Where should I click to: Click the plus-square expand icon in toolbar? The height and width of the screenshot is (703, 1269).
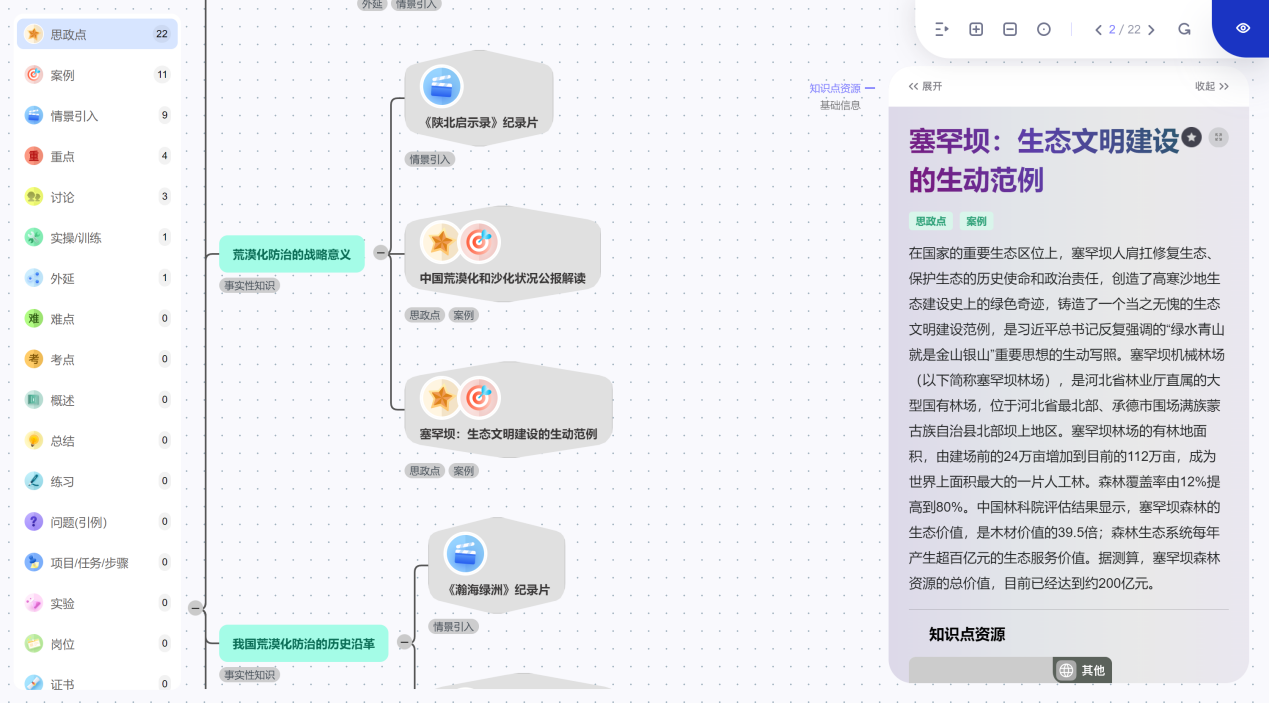(x=976, y=30)
